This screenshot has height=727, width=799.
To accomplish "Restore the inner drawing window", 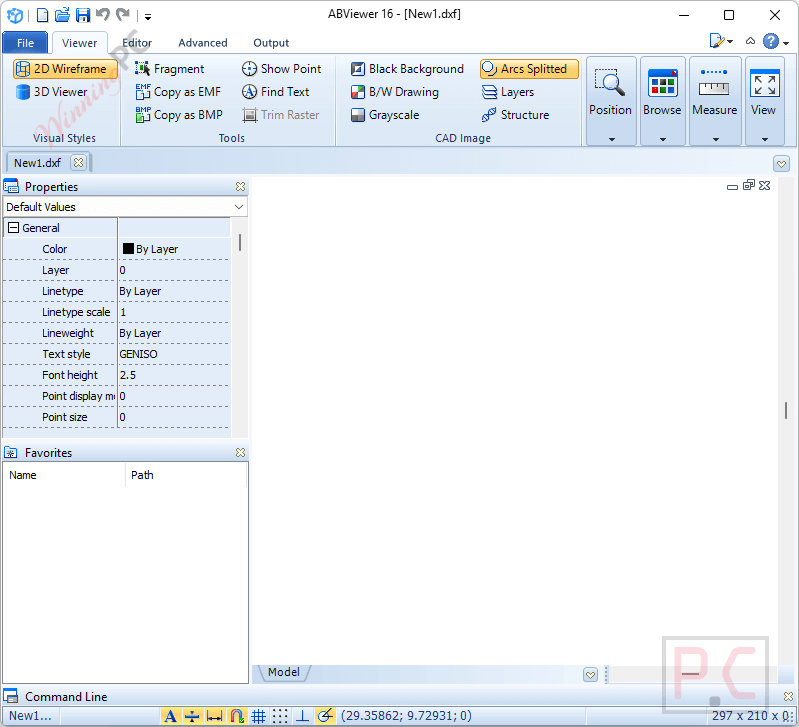I will [749, 185].
